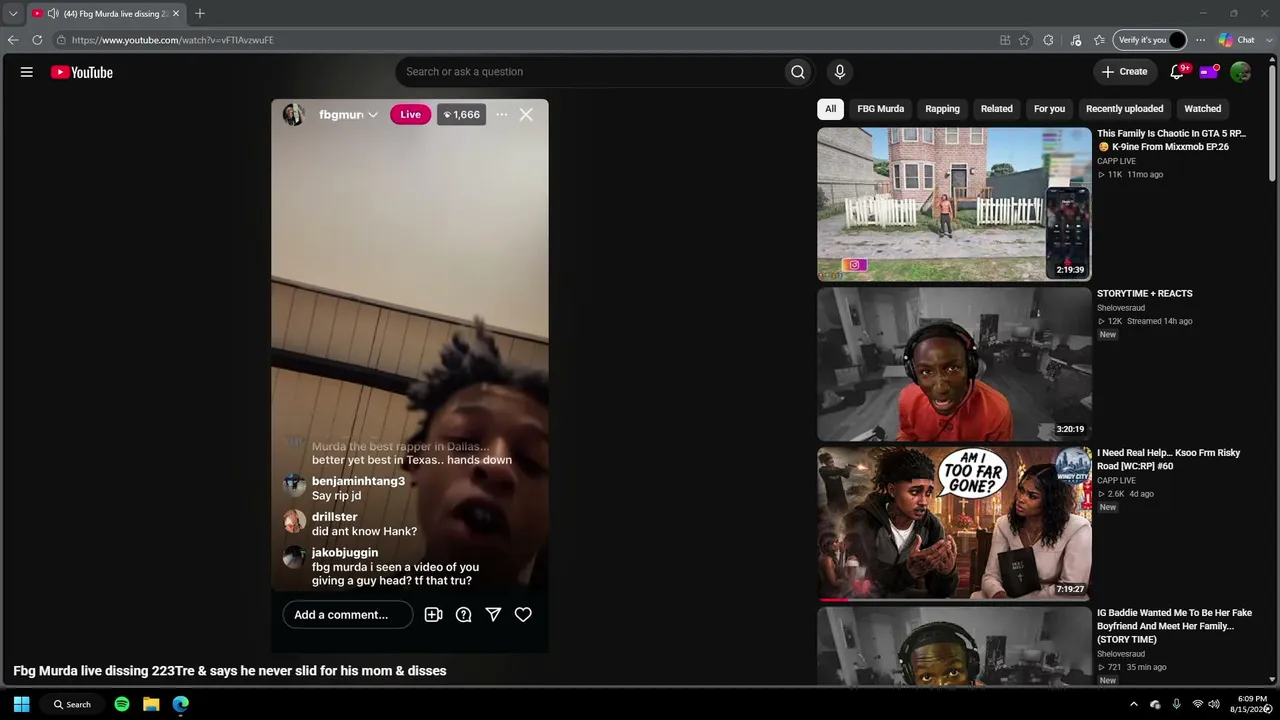1280x720 pixels.
Task: Open the apps icon in the address bar
Action: (x=1005, y=40)
